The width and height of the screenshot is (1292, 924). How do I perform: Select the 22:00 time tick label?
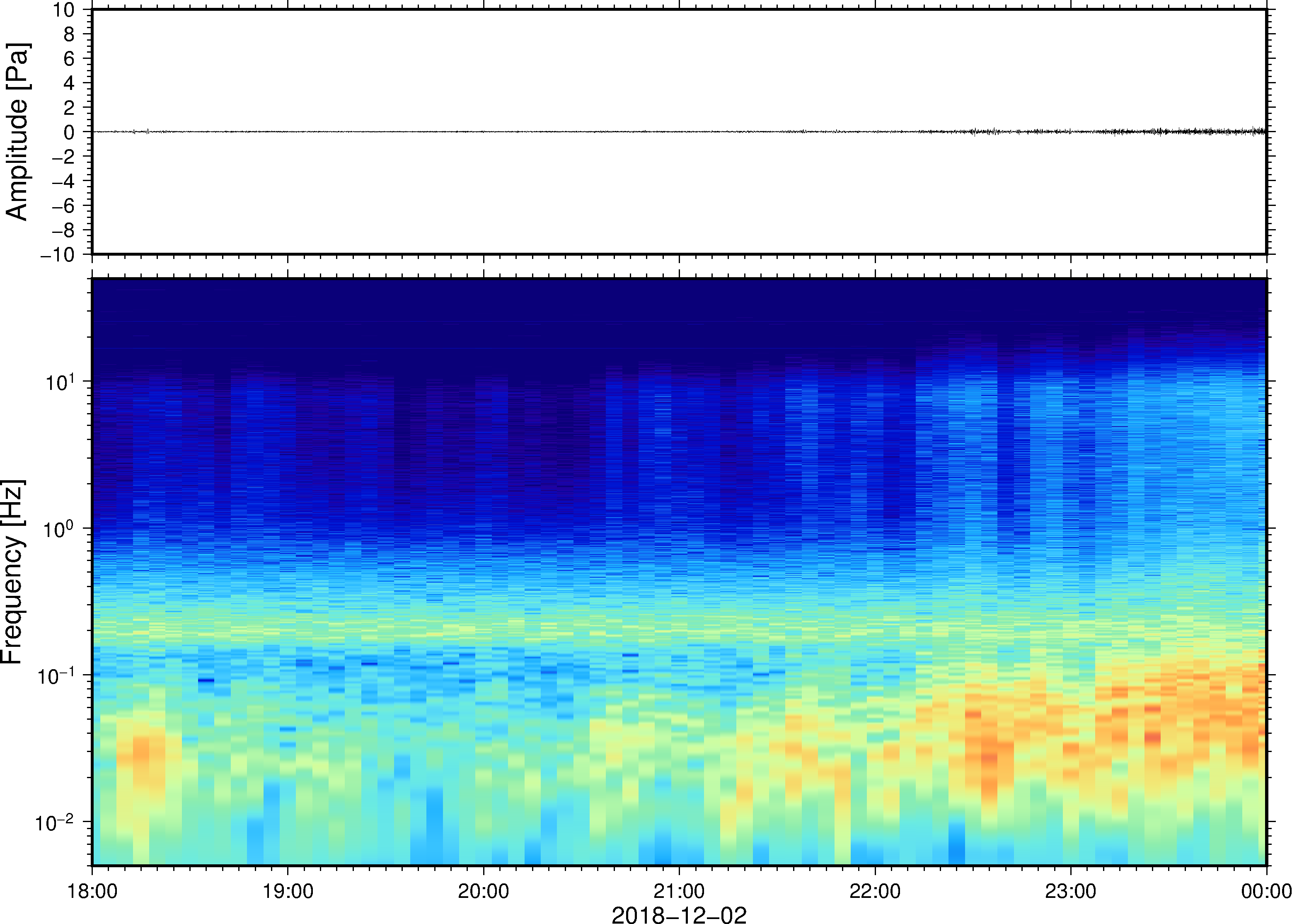point(875,891)
